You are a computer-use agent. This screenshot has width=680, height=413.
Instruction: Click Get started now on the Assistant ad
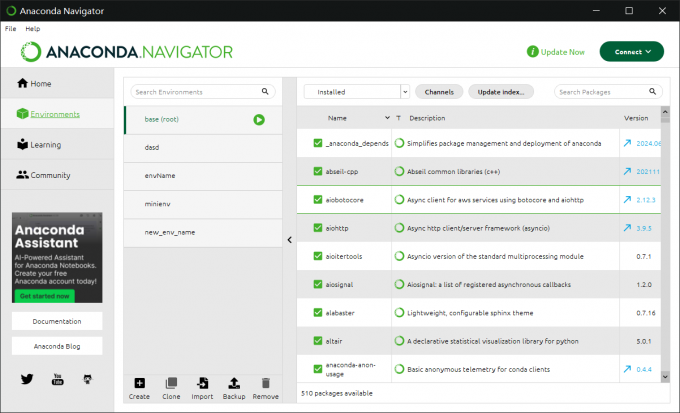click(x=45, y=296)
